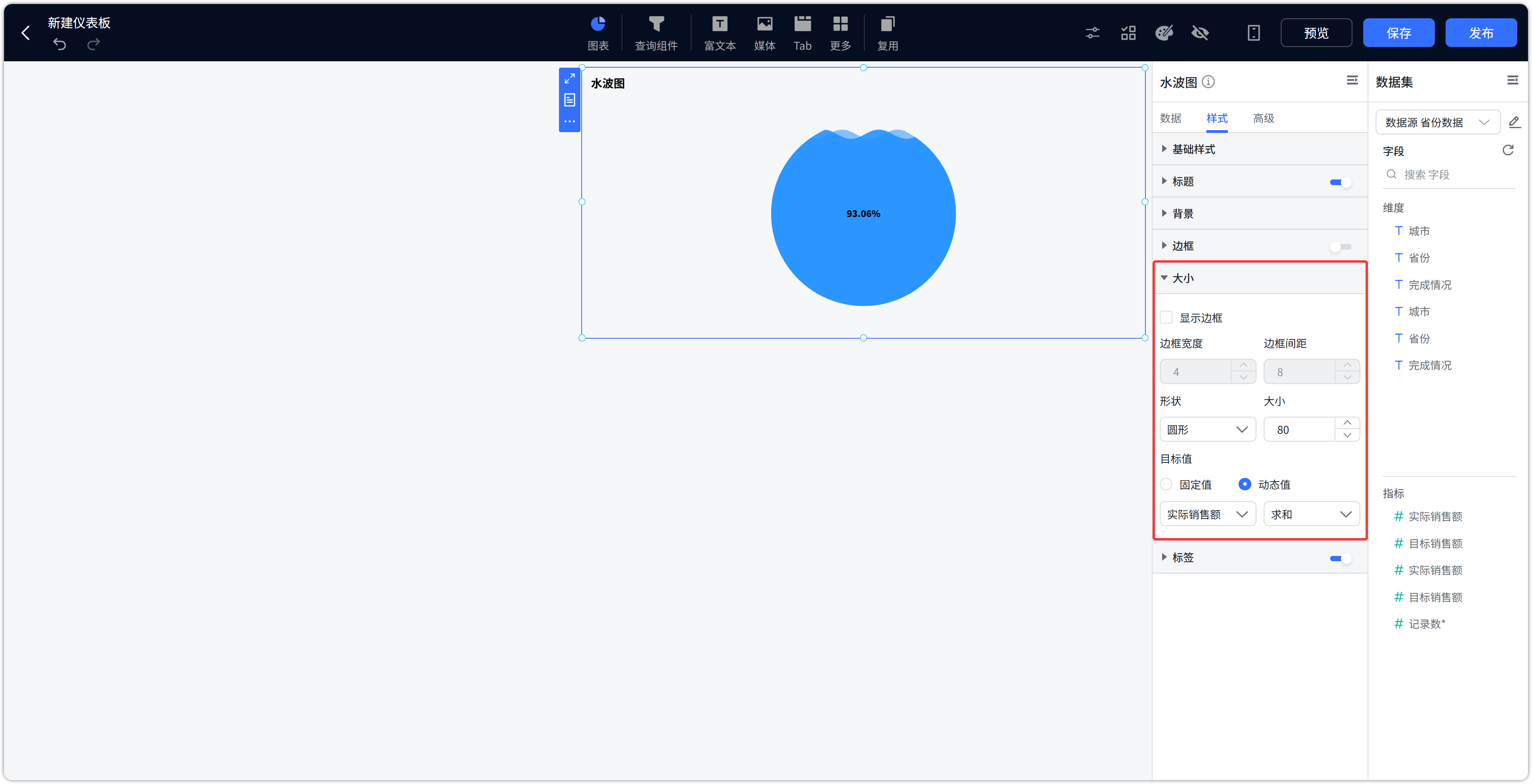
Task: Edit the dataset with pencil icon
Action: pos(1514,123)
